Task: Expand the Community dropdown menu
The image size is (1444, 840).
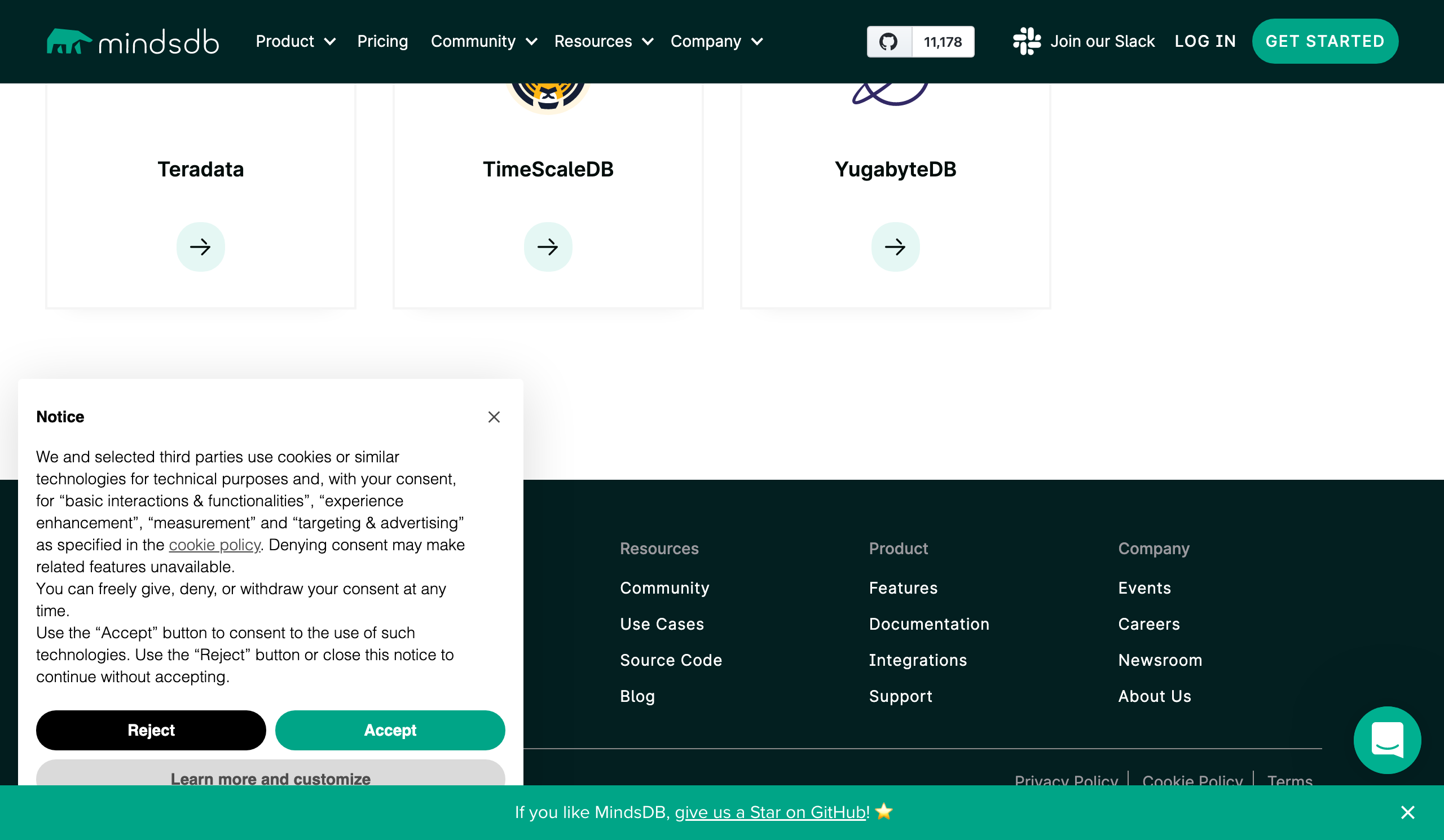Action: (483, 41)
